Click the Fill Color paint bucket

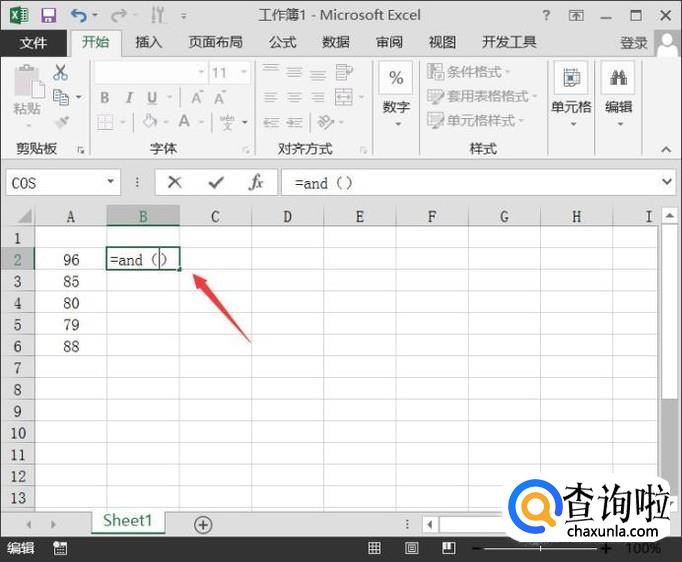[150, 121]
